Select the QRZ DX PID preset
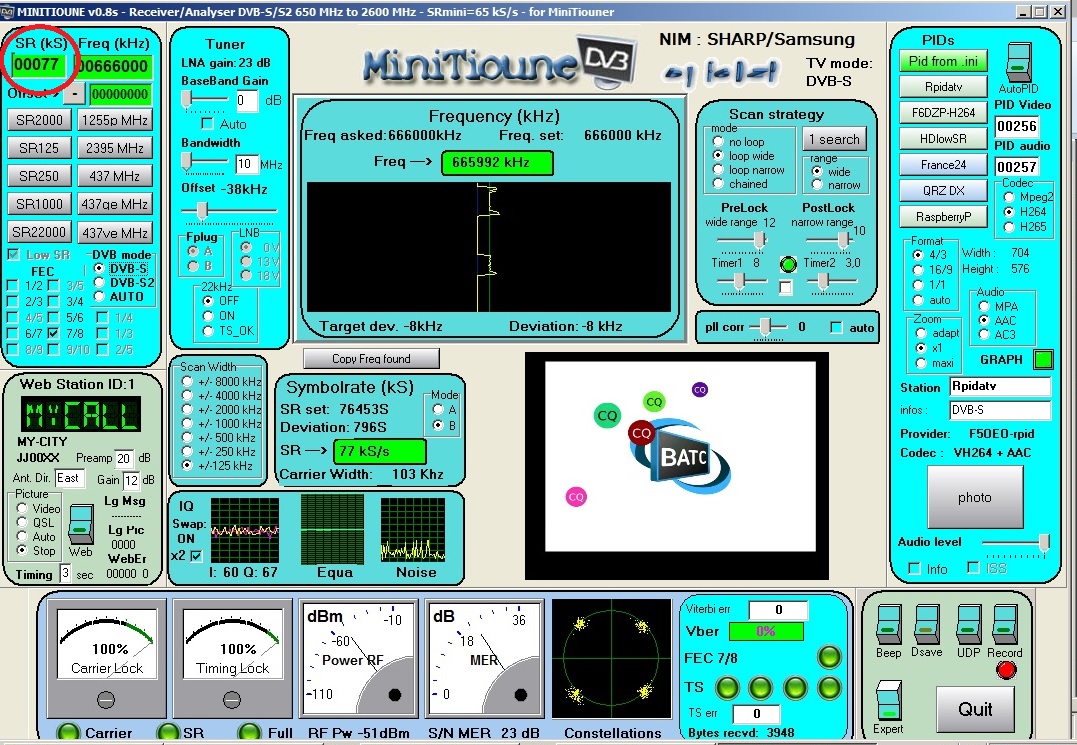This screenshot has width=1077, height=745. pyautogui.click(x=943, y=190)
